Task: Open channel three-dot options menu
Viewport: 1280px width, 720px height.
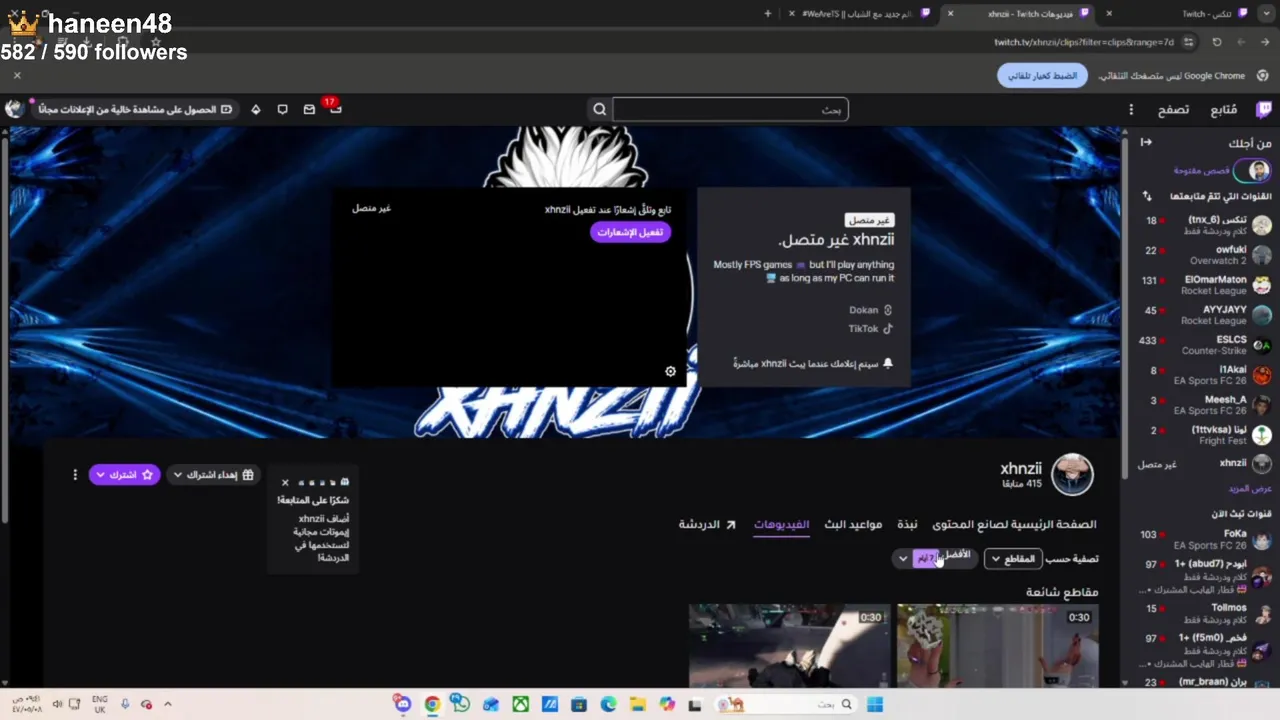Action: (74, 475)
